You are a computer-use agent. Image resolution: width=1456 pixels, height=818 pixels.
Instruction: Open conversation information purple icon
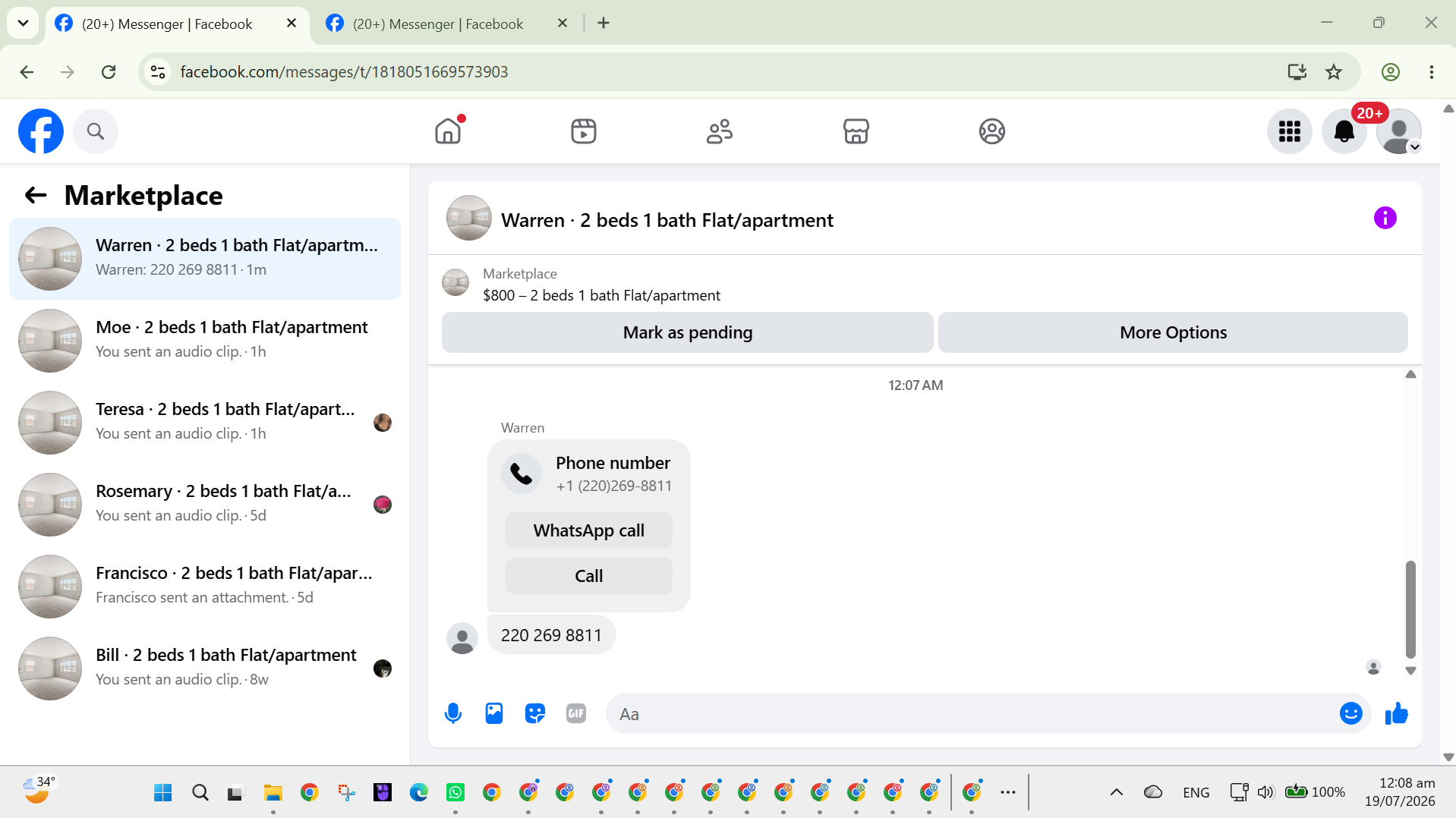tap(1385, 219)
